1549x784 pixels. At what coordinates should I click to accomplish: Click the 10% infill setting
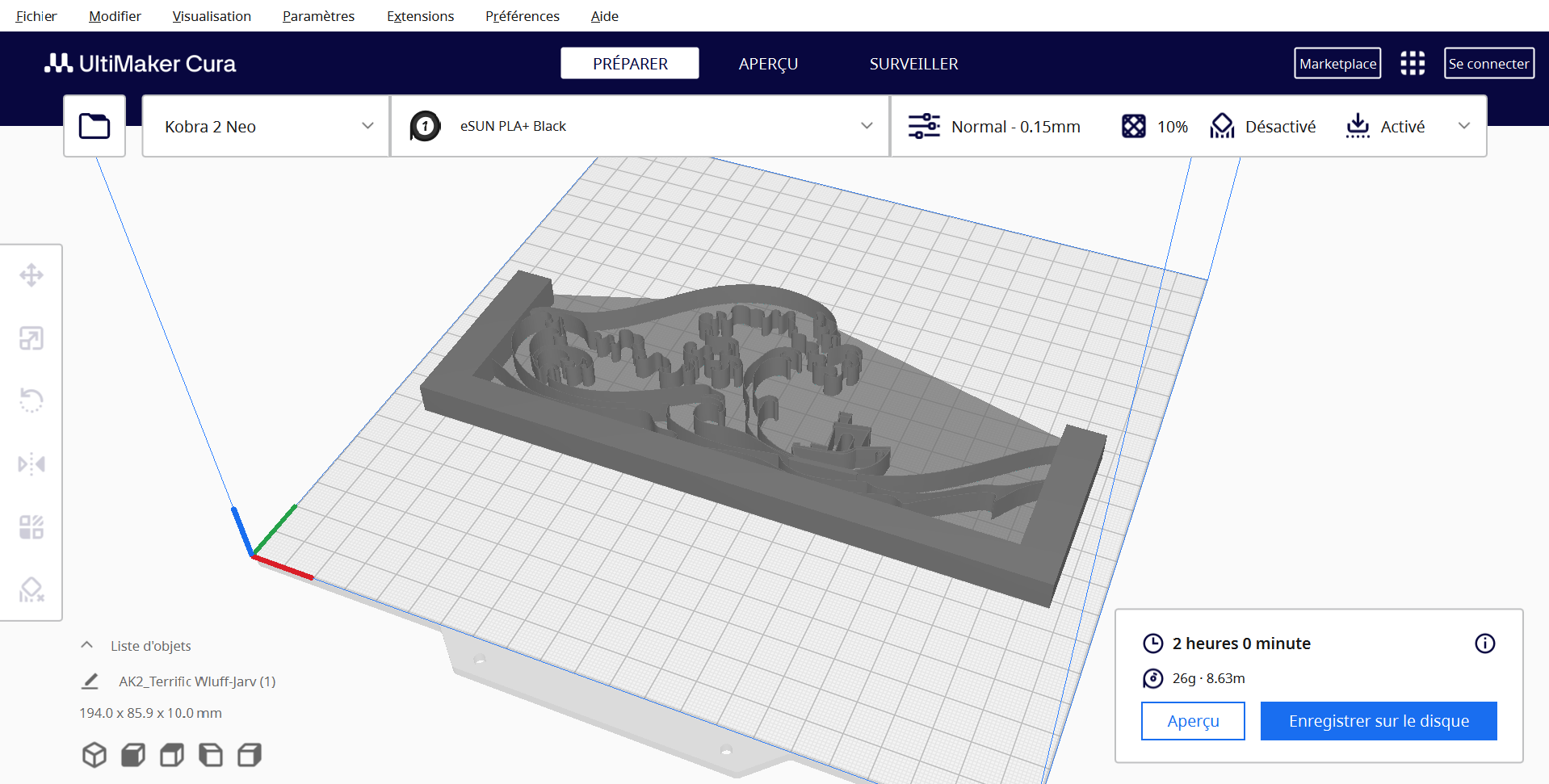(1155, 126)
